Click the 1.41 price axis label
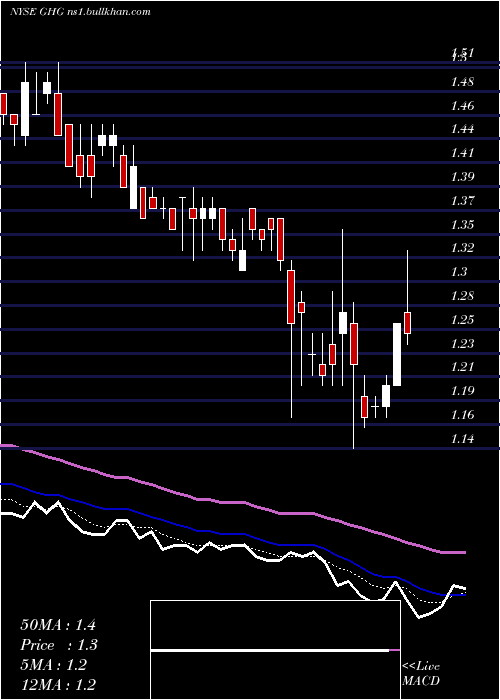Image resolution: width=500 pixels, height=700 pixels. point(462,153)
